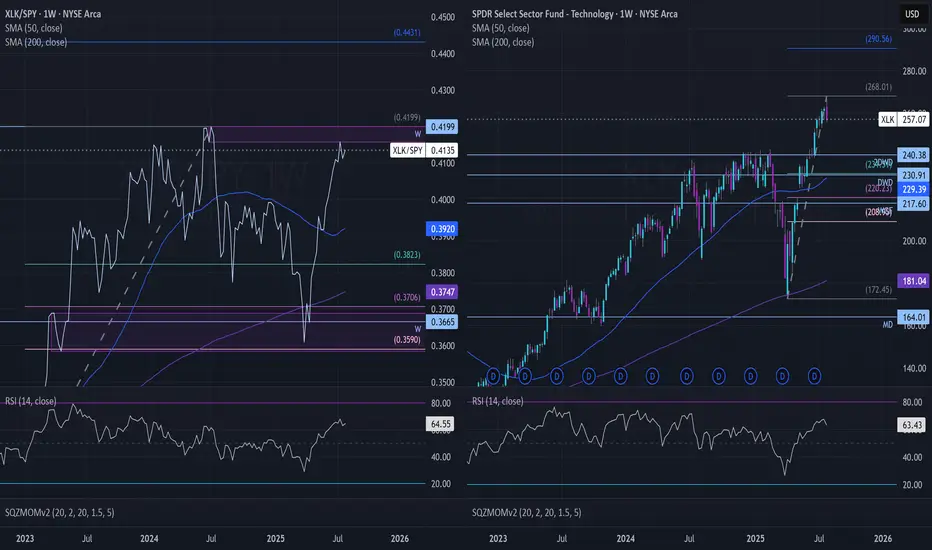
Task: Select the MD level label near 164.01
Action: [x=887, y=325]
